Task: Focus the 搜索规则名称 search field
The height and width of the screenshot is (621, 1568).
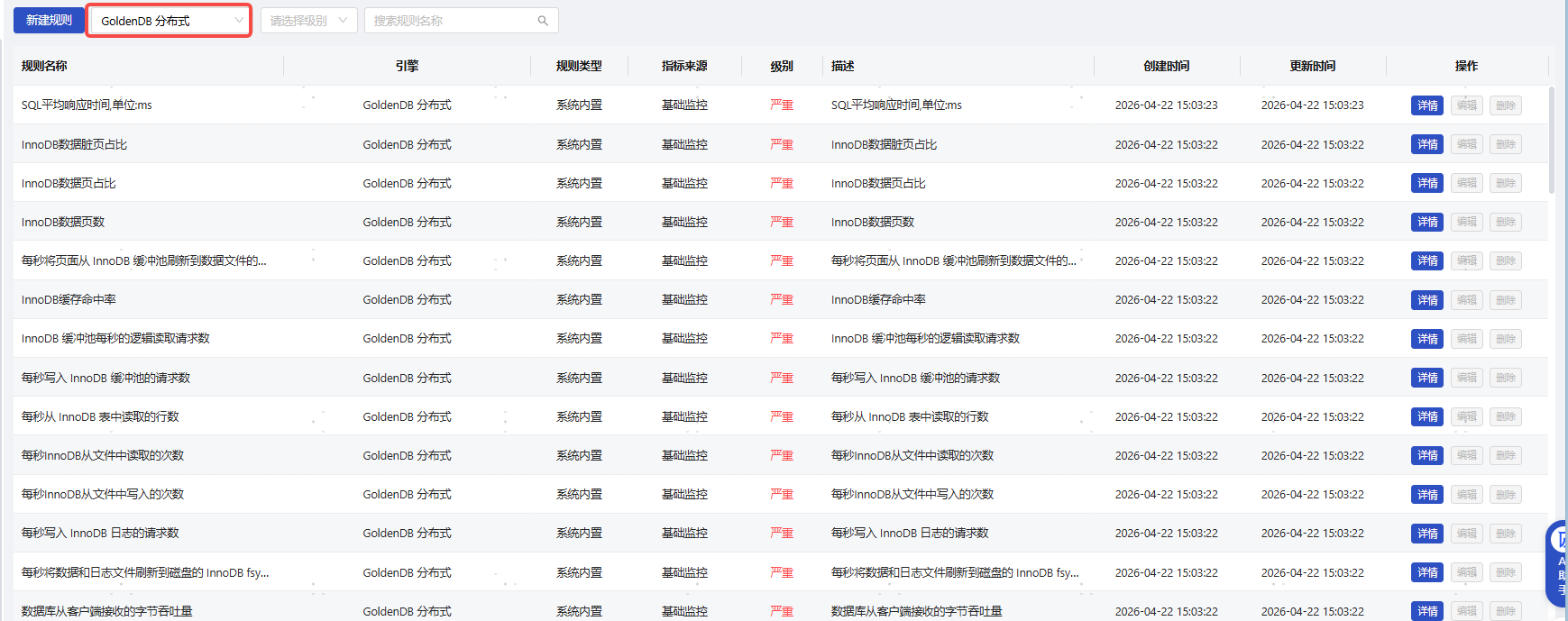Action: coord(451,20)
